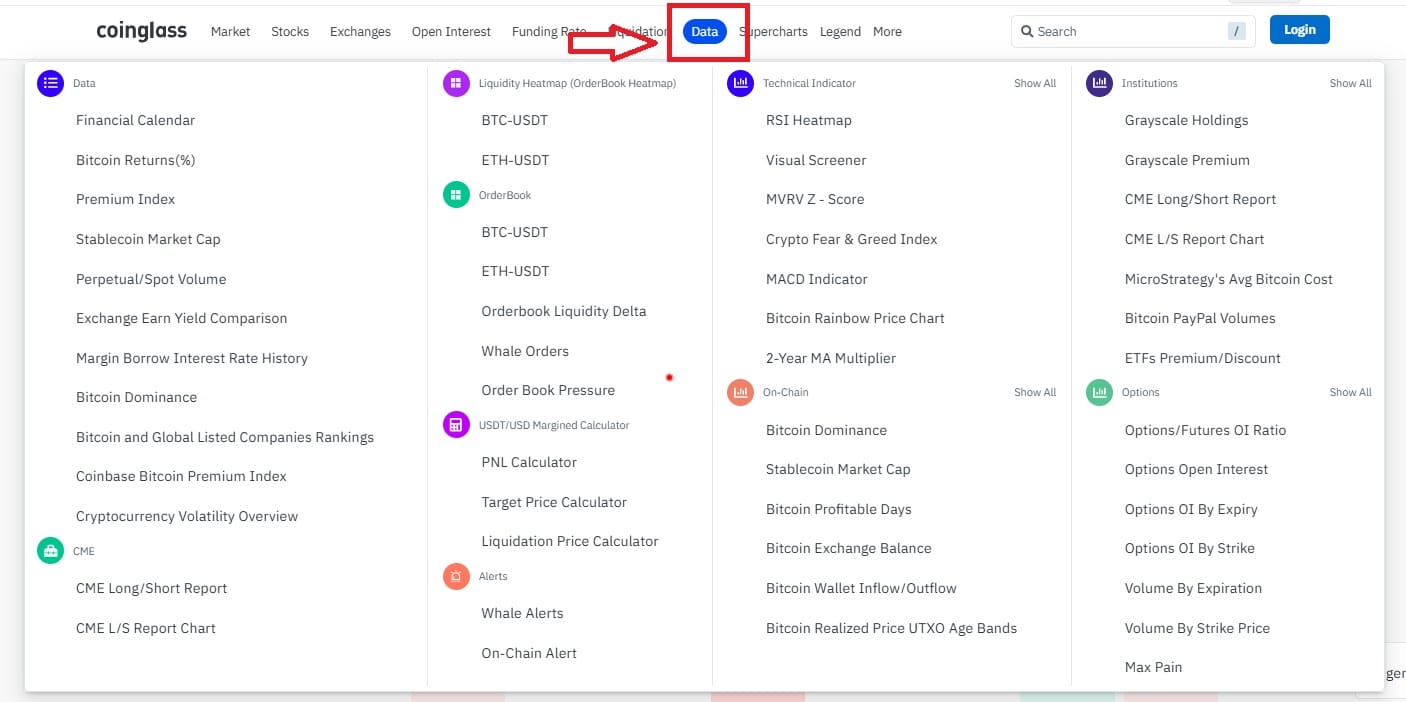
Task: Open Whale Alerts
Action: click(x=522, y=613)
